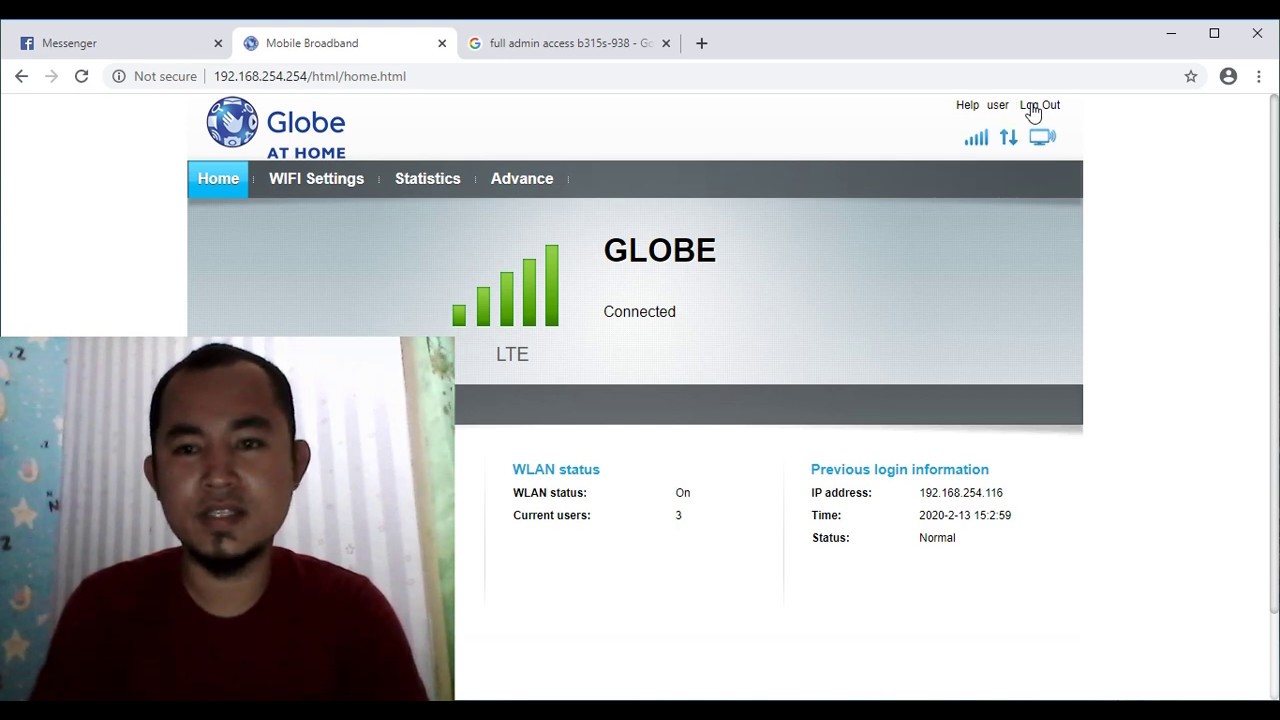Close the full admin access search tab

point(666,43)
